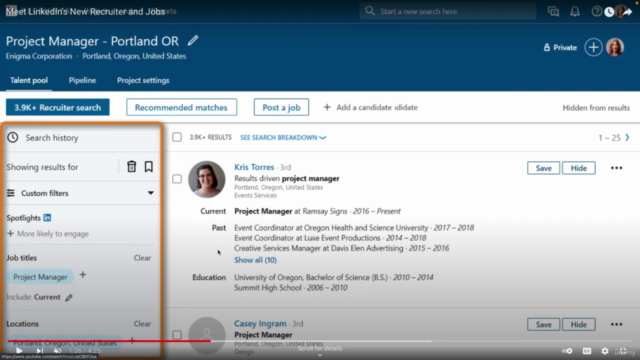Switch to Pipeline tab
Image resolution: width=640 pixels, height=360 pixels.
pos(82,80)
